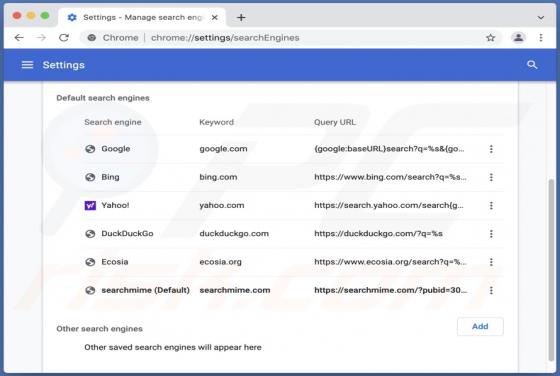
Task: Click the DuckDuckGo query URL text
Action: point(378,233)
